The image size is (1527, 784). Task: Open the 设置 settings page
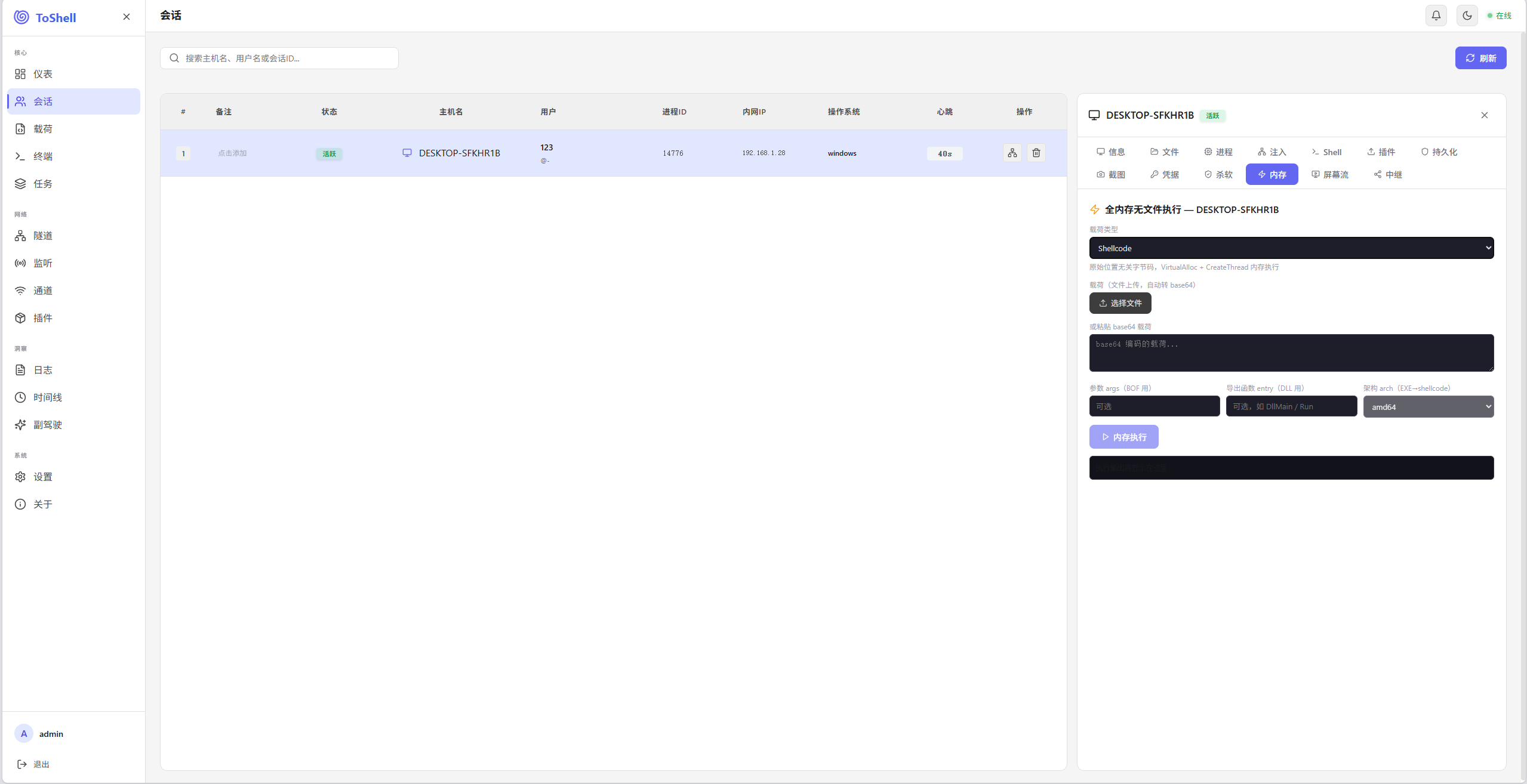pyautogui.click(x=73, y=477)
